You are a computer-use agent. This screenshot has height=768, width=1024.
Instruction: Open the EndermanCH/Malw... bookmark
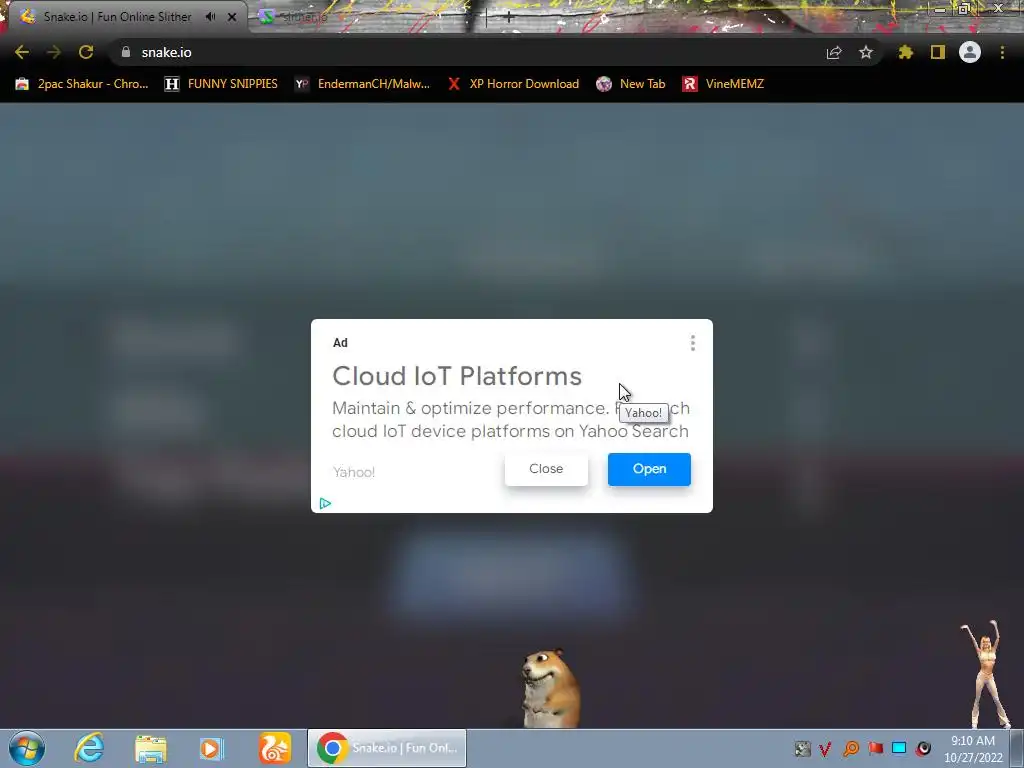(362, 84)
